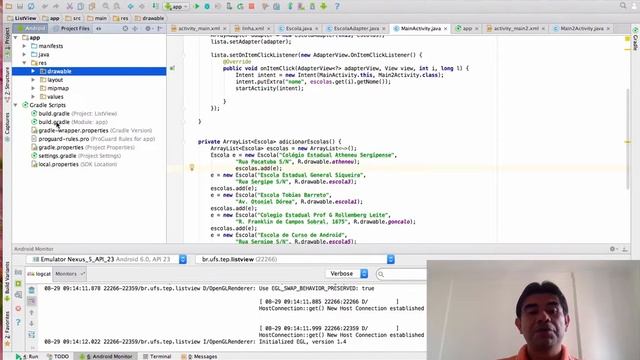The width and height of the screenshot is (640, 360).
Task: Open the project panel gear settings
Action: pyautogui.click(x=148, y=28)
